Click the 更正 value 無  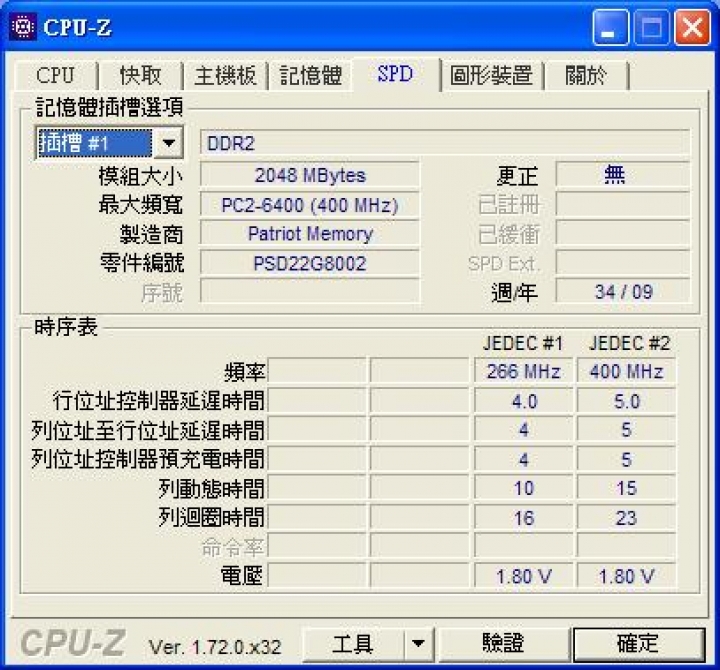click(x=623, y=175)
